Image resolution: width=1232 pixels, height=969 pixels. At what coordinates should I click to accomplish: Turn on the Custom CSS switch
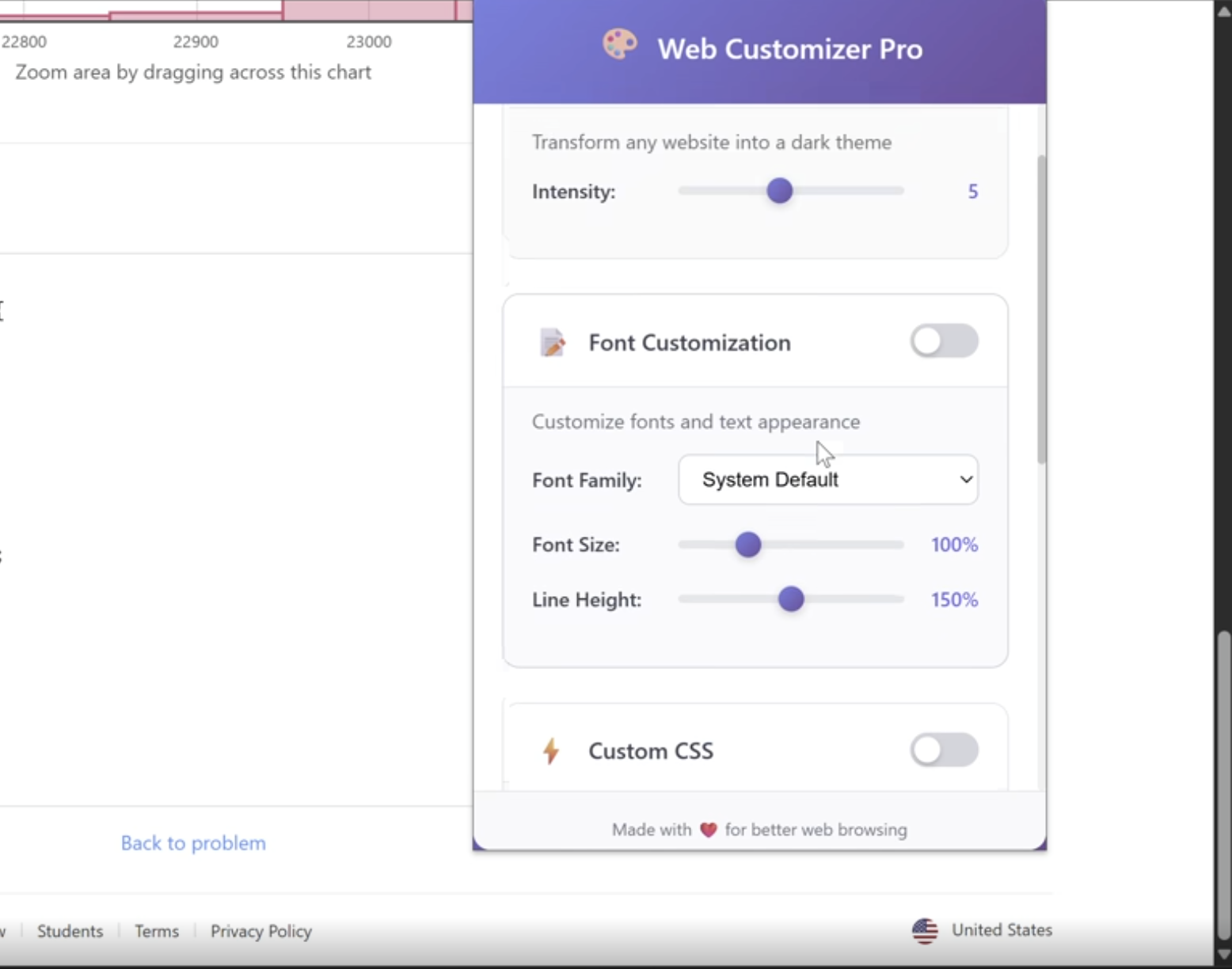point(944,750)
